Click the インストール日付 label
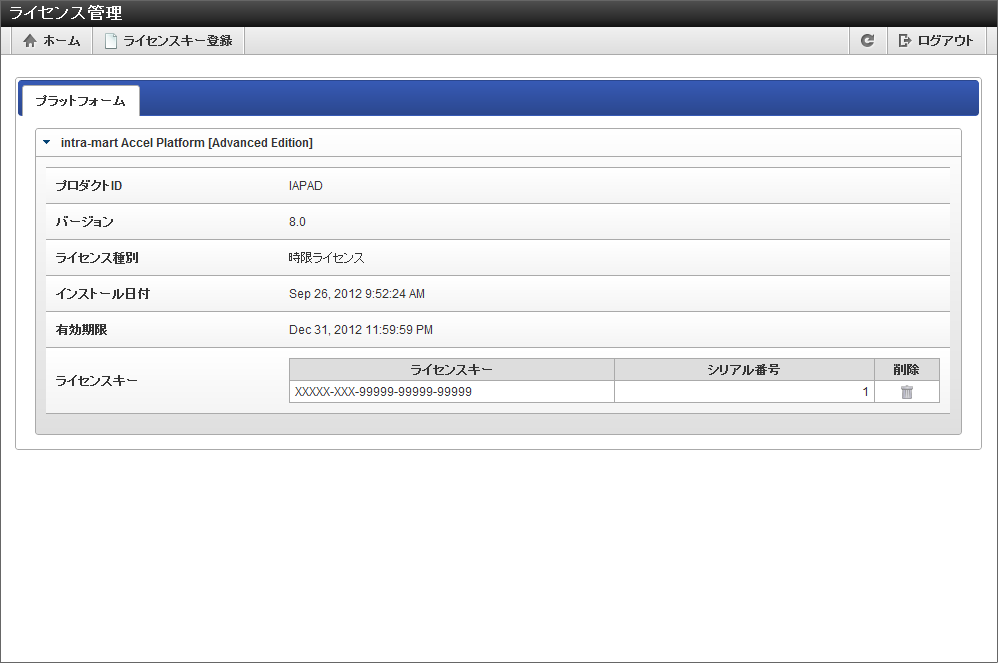Viewport: 998px width, 663px height. pos(102,294)
